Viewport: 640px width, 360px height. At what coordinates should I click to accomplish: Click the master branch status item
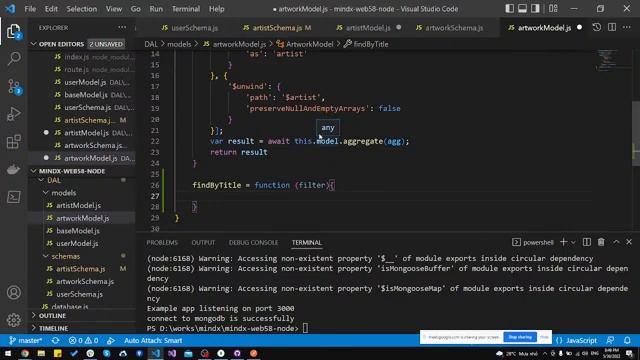(26, 340)
